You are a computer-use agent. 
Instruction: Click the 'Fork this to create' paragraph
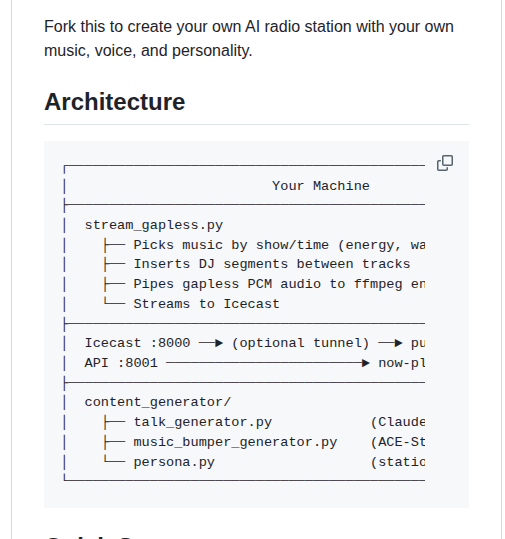click(249, 38)
